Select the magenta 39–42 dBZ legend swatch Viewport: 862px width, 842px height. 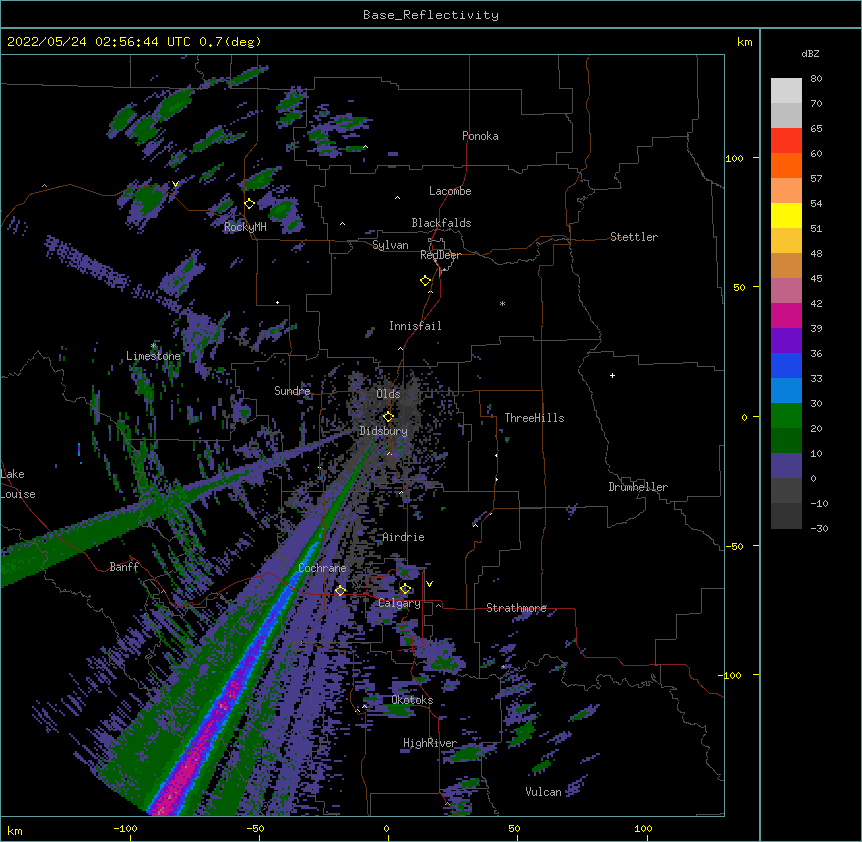(x=786, y=315)
